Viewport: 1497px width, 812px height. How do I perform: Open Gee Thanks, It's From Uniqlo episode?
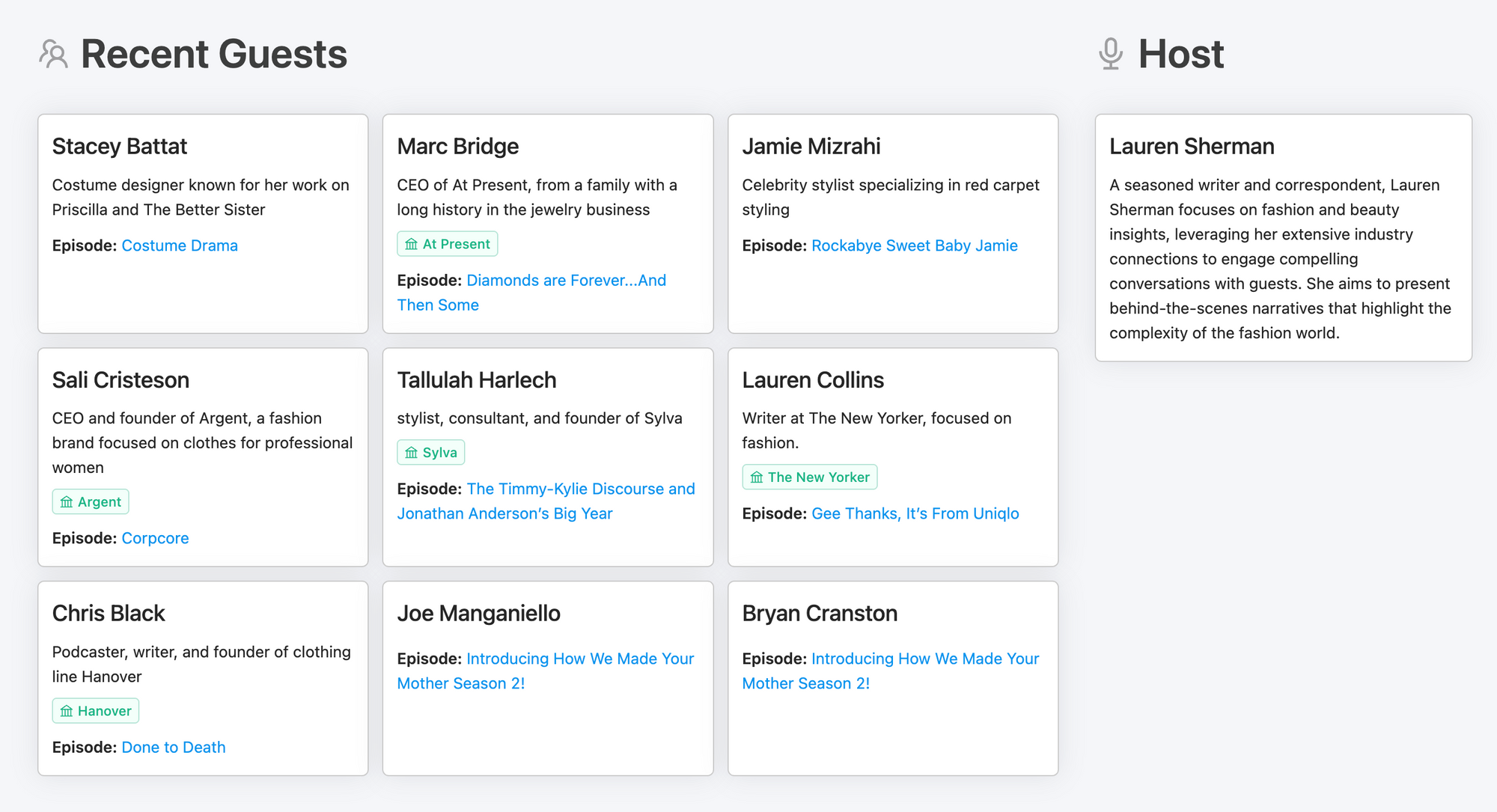[x=915, y=513]
